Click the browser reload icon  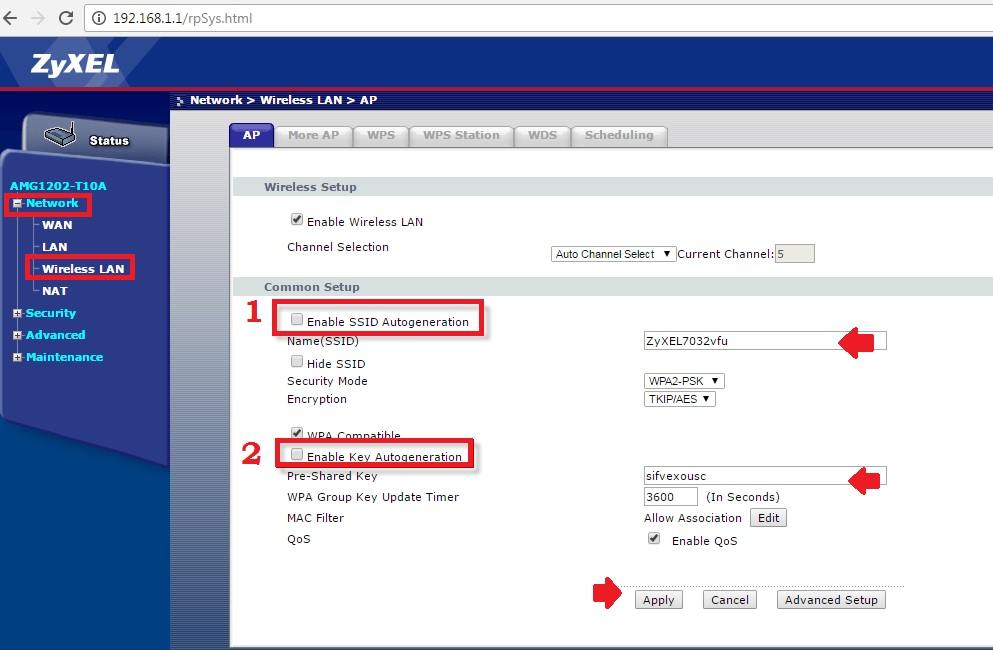66,18
